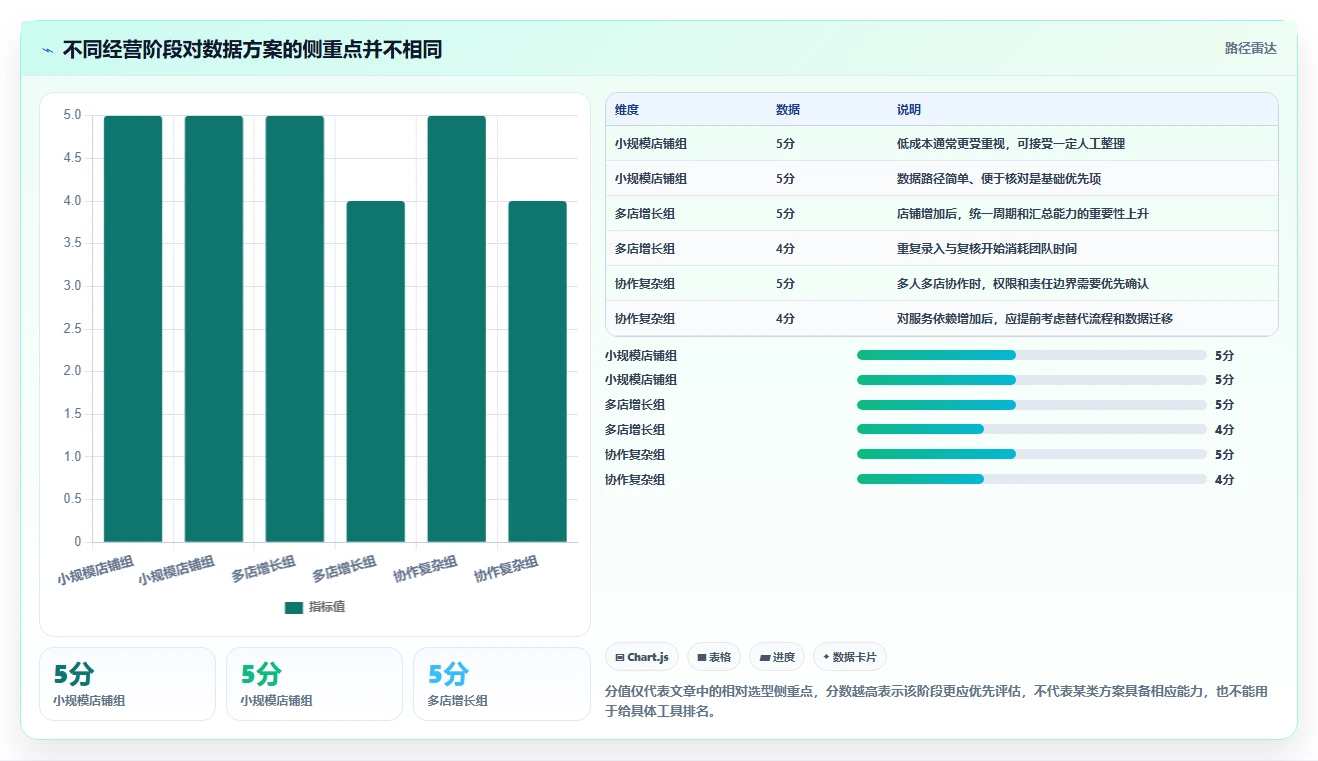Click the table icon in the 表格 tag

point(702,657)
